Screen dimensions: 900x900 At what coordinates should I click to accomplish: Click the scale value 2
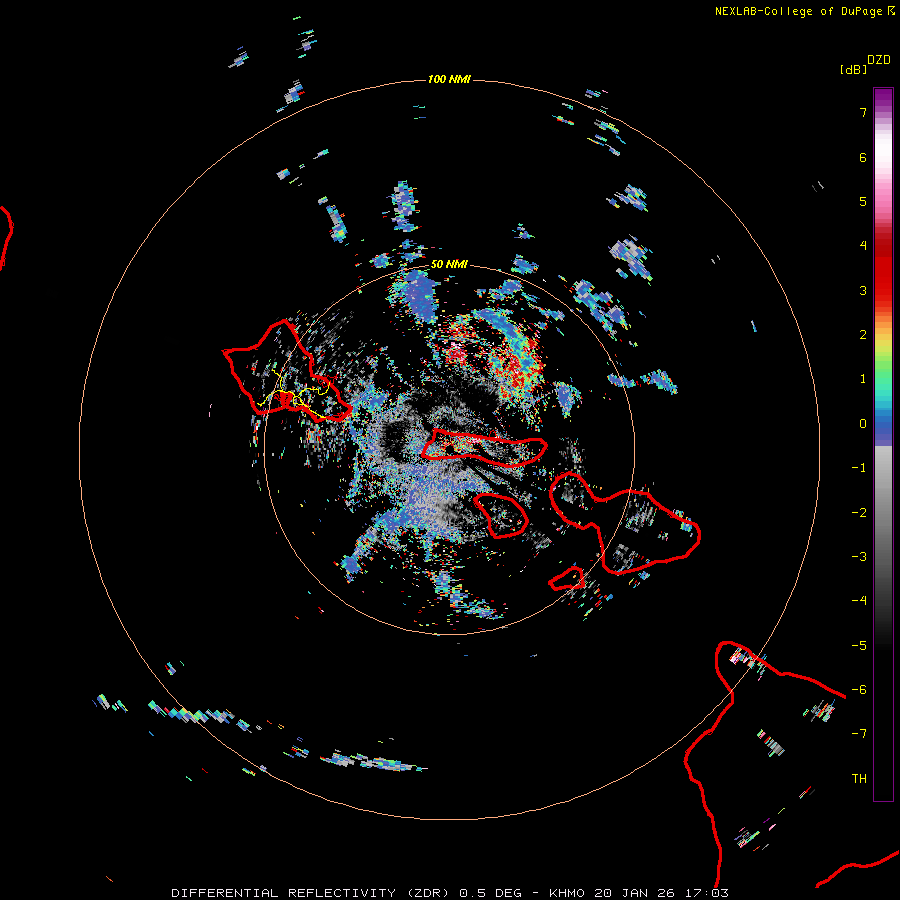point(863,335)
